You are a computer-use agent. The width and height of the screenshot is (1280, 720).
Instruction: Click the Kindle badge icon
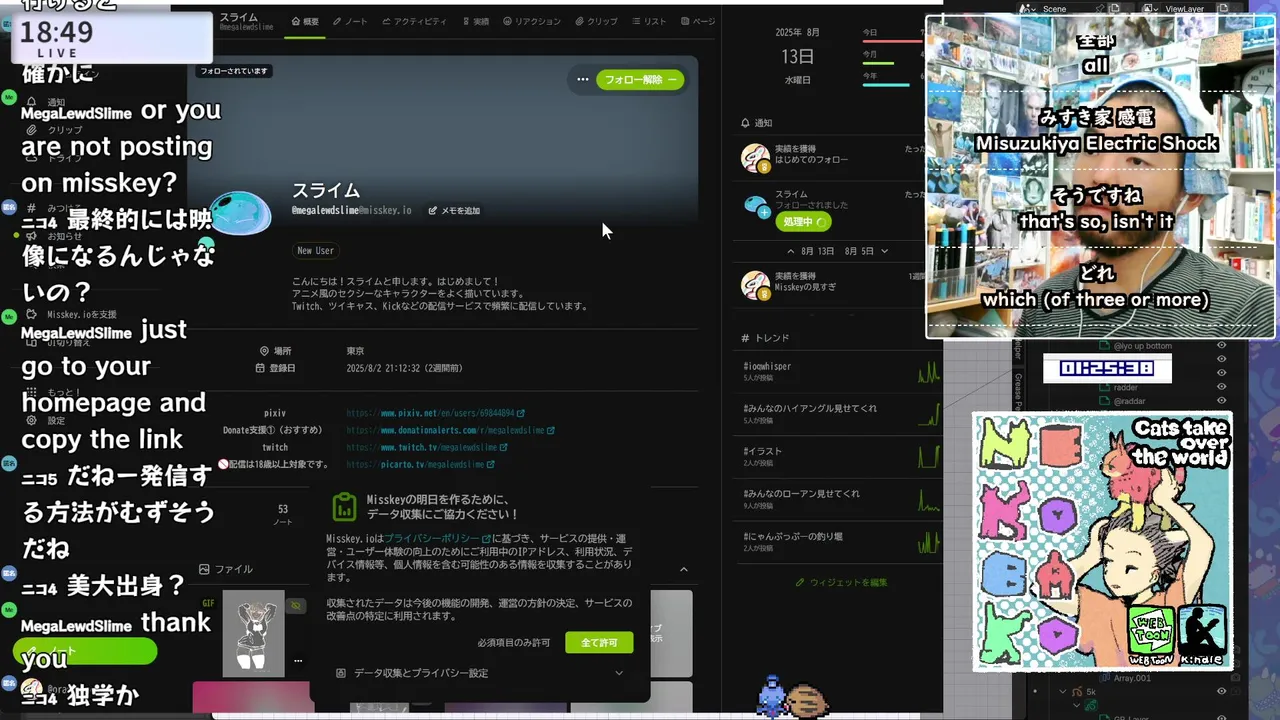tap(1203, 633)
